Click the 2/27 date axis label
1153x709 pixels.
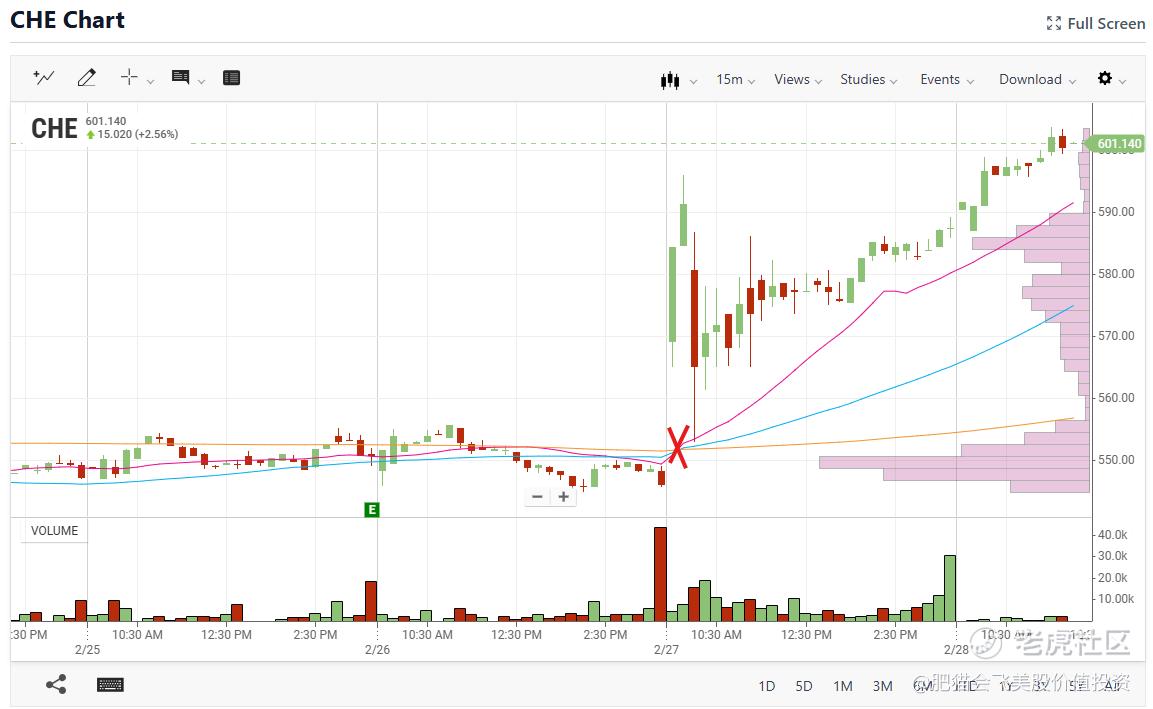pyautogui.click(x=666, y=650)
